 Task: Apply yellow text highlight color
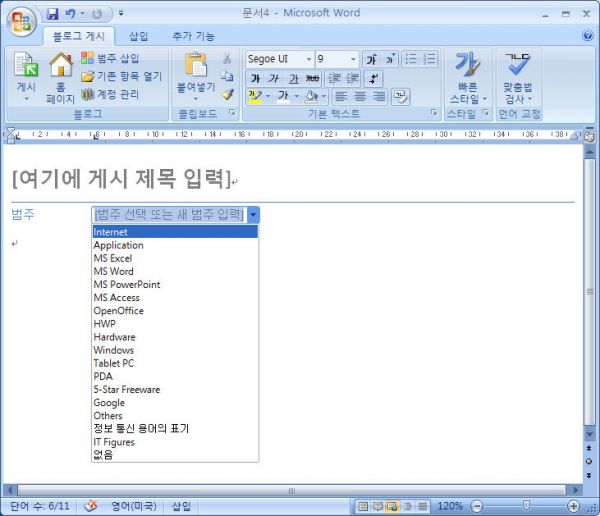255,96
